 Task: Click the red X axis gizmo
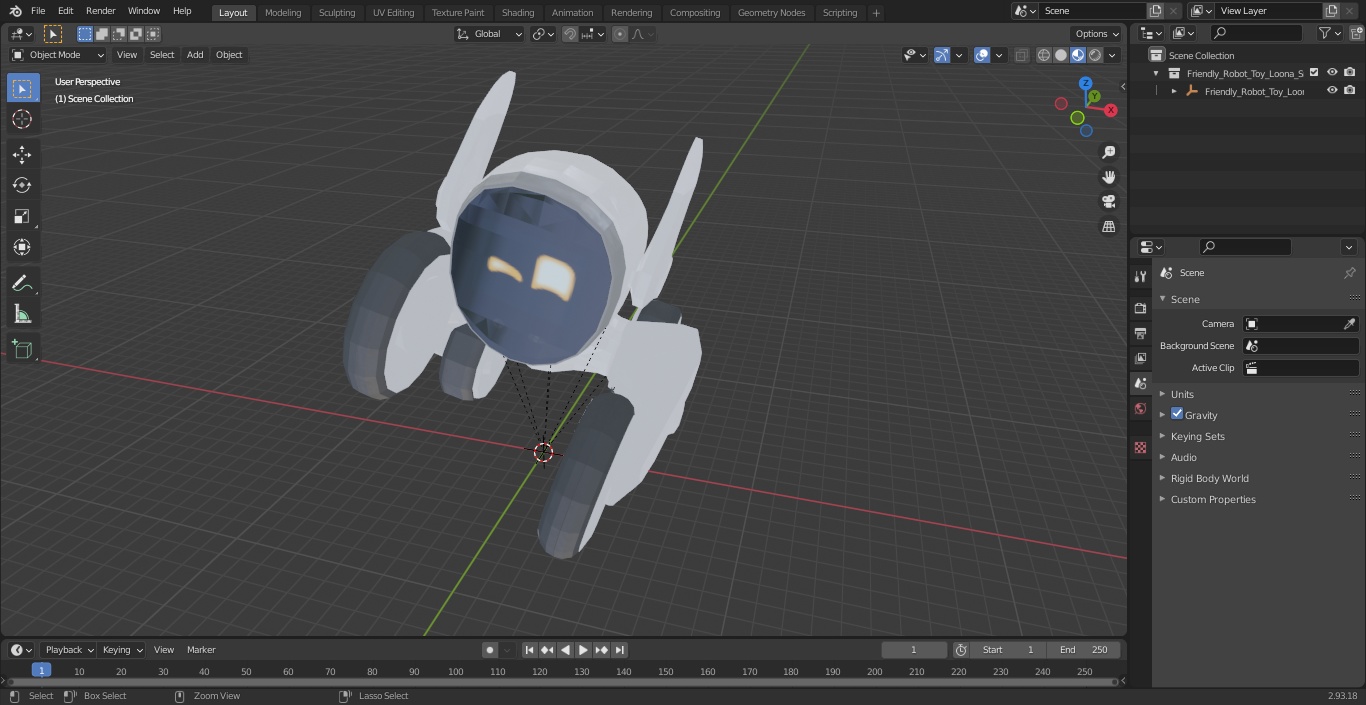coord(1110,110)
